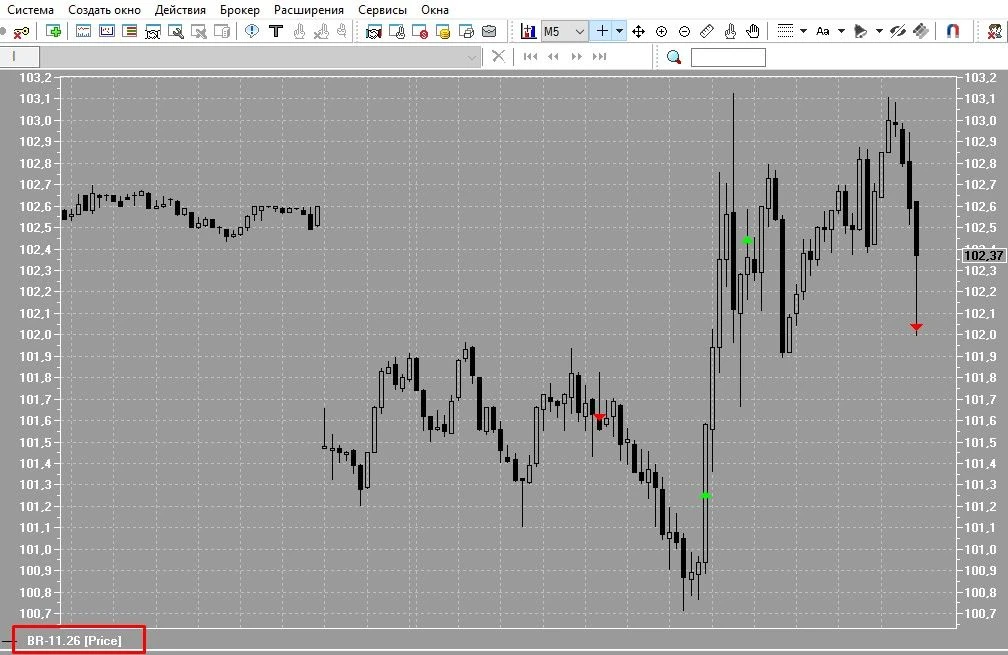Create a new window with green plus icon

[x=54, y=31]
